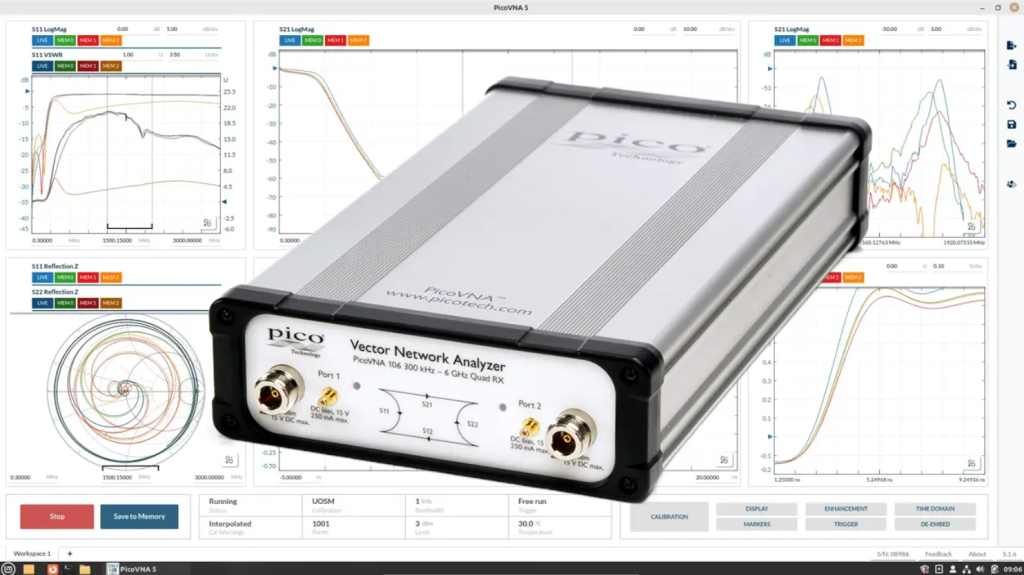Click the open folder icon in sidebar
Viewport: 1024px width, 575px height.
[x=1012, y=144]
